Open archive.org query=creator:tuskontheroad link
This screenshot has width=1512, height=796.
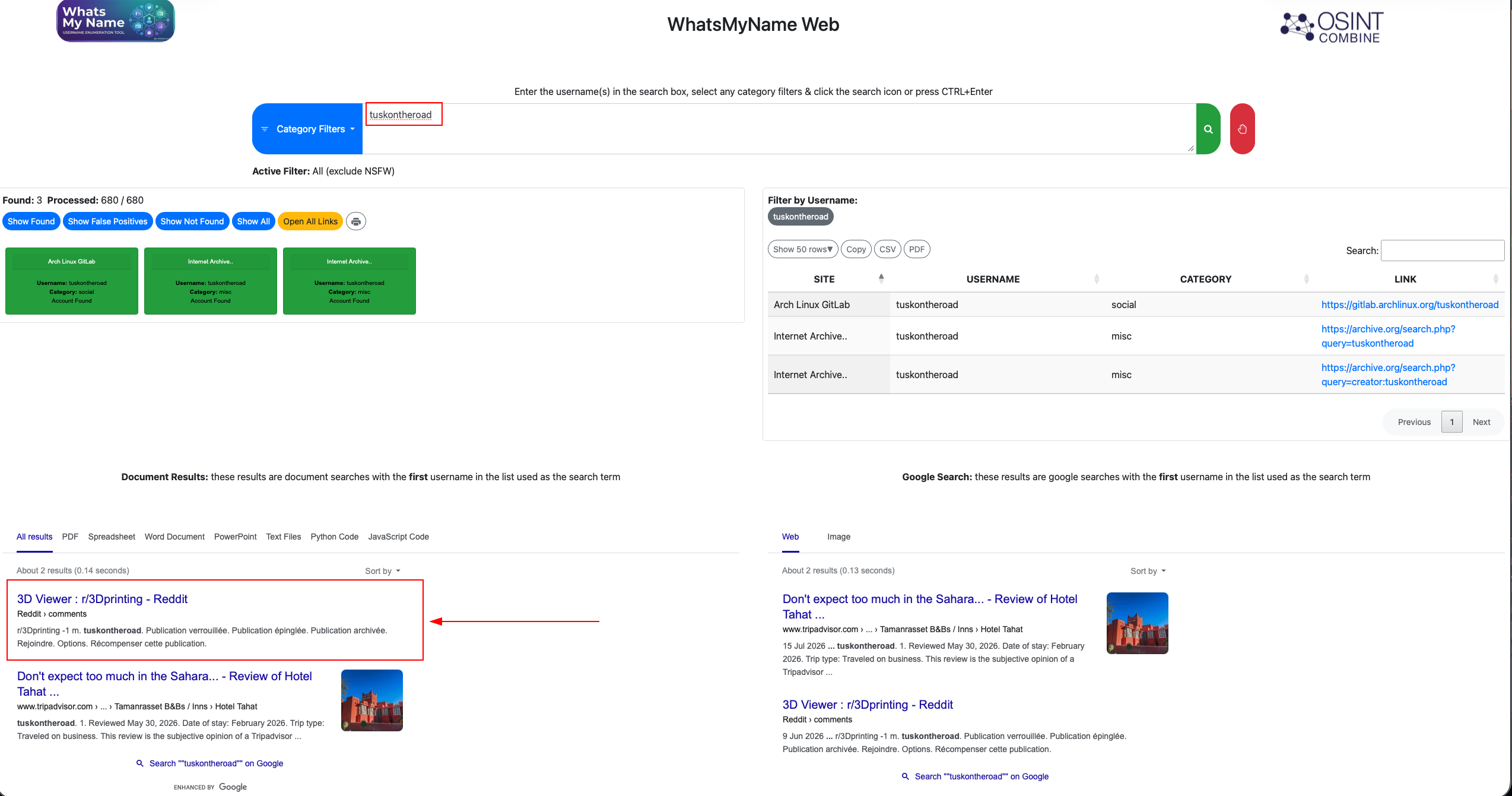click(x=1389, y=375)
